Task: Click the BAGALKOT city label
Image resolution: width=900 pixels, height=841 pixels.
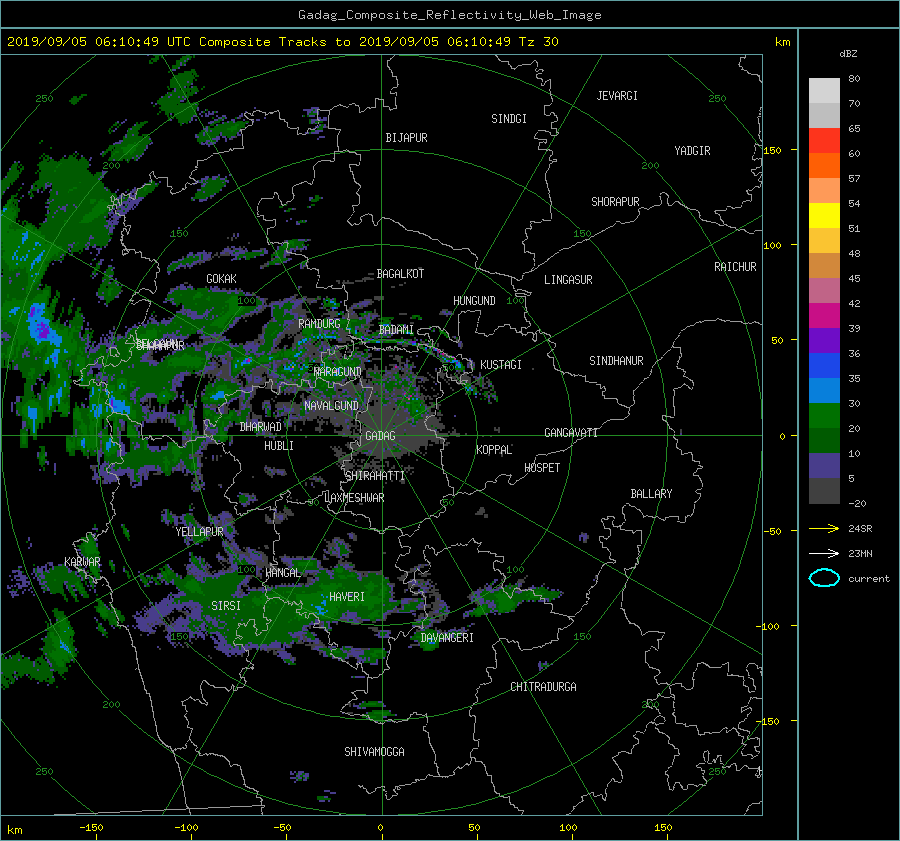Action: 400,274
